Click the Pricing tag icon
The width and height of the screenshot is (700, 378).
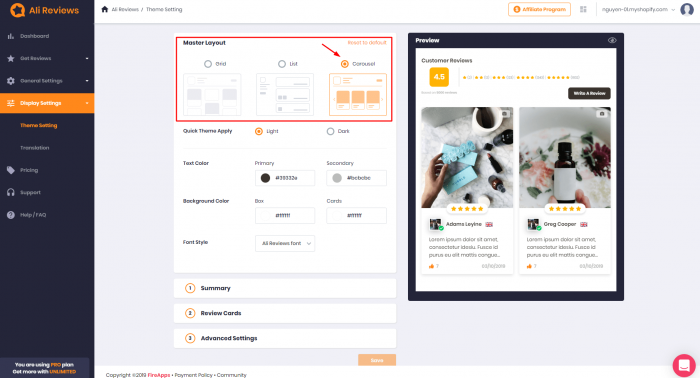pyautogui.click(x=11, y=170)
